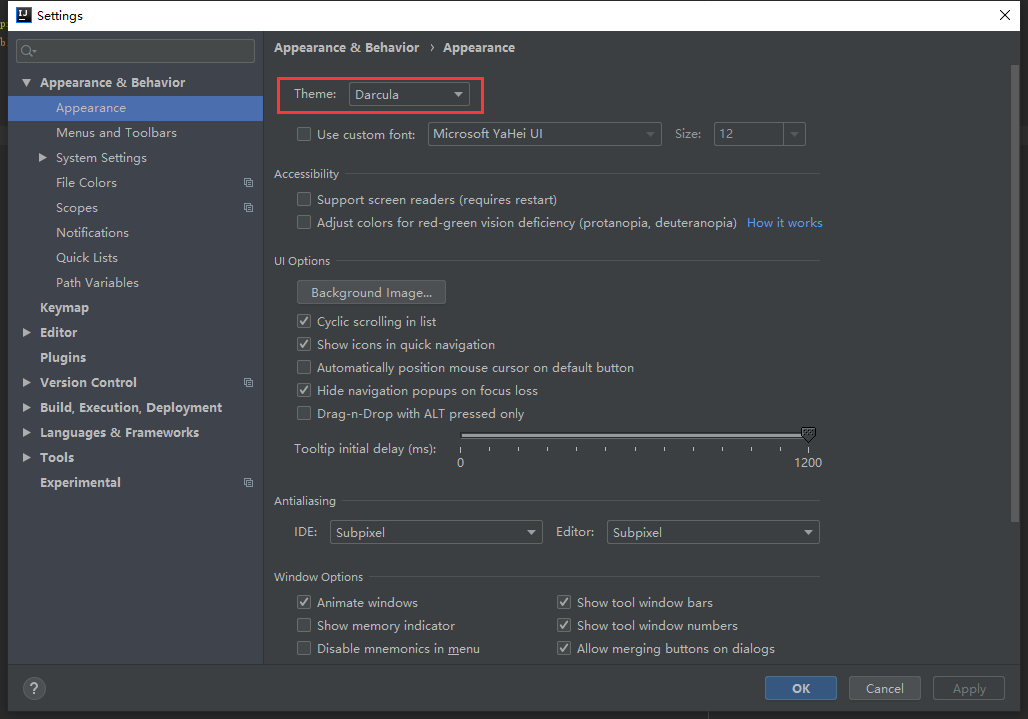Image resolution: width=1028 pixels, height=719 pixels.
Task: Click the settings panel vertical scrollbar
Action: click(1015, 293)
